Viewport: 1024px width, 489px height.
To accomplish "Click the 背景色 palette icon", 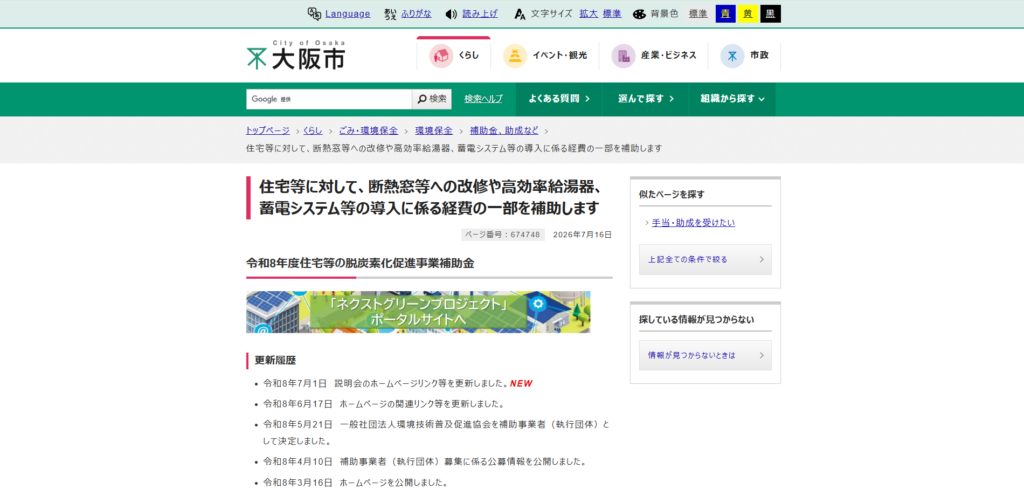I will coord(639,14).
